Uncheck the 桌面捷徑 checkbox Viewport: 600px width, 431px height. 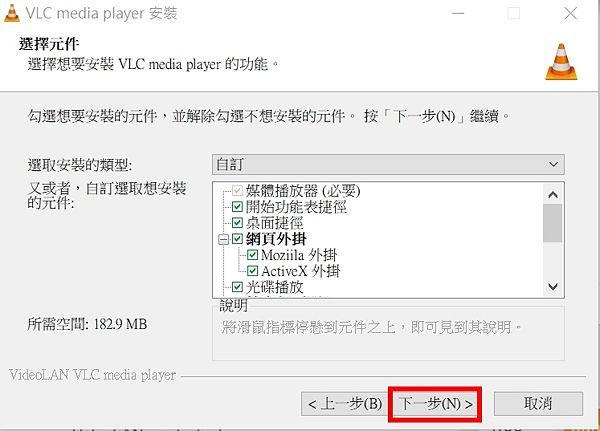237,223
